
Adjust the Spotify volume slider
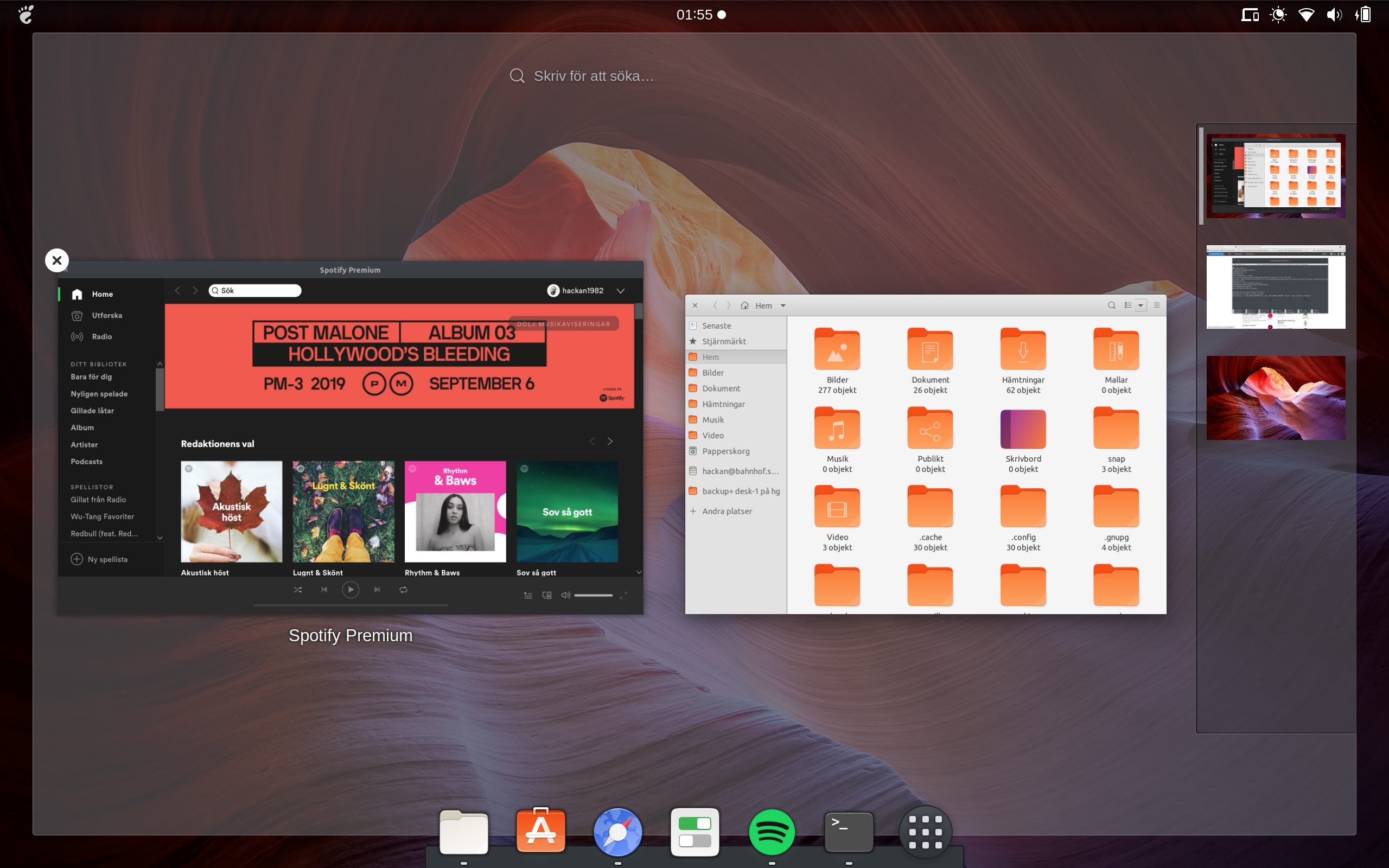tap(594, 595)
